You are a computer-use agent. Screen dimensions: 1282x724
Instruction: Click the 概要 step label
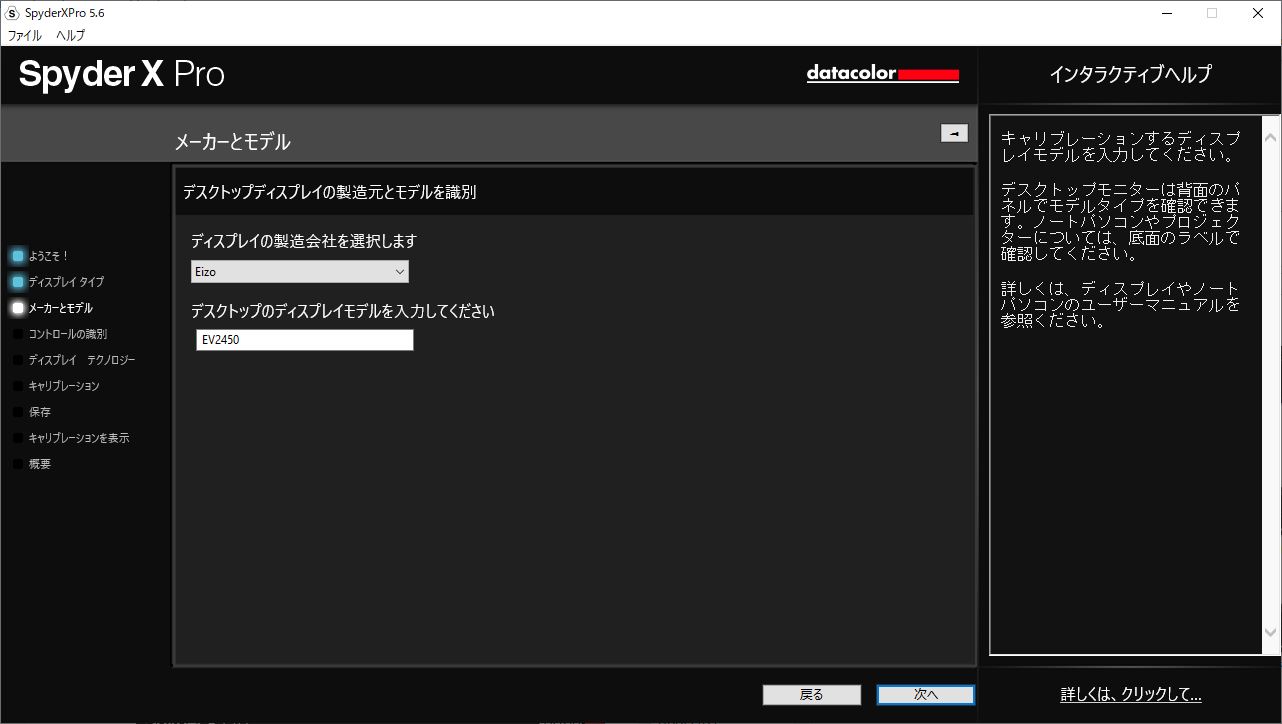click(x=40, y=464)
